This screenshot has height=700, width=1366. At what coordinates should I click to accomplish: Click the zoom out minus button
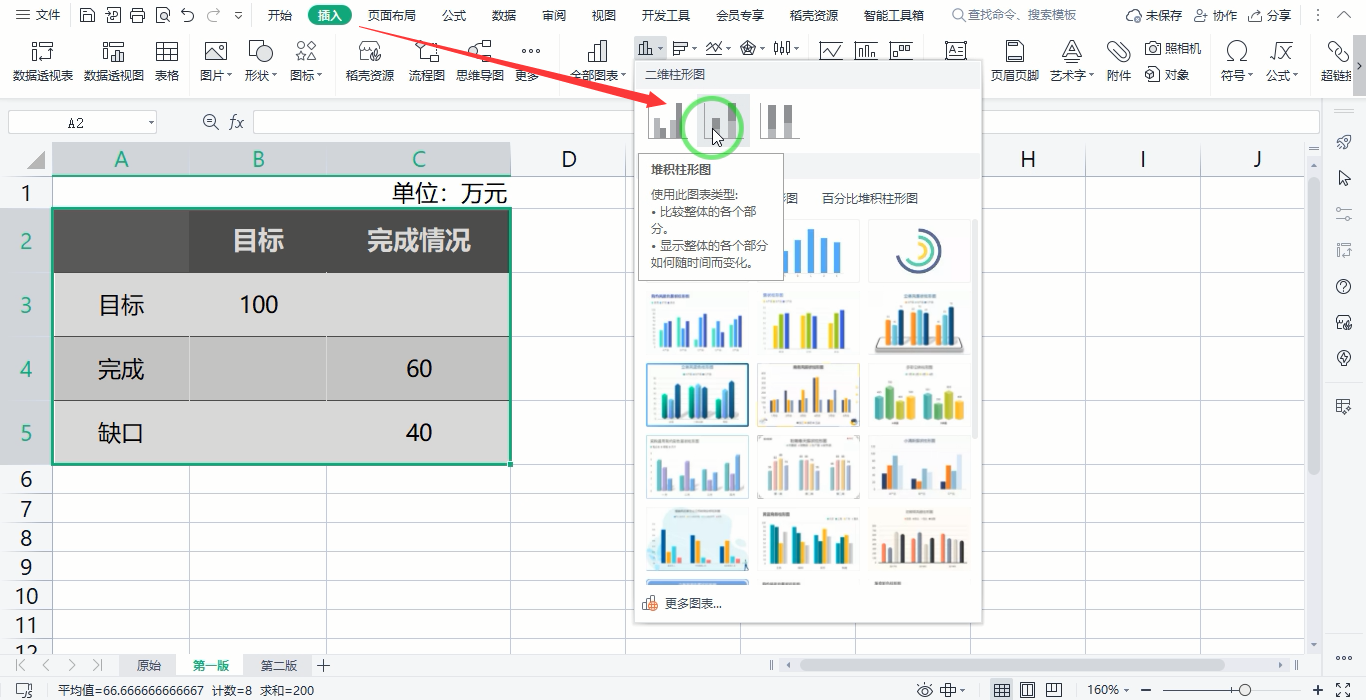pyautogui.click(x=1144, y=690)
